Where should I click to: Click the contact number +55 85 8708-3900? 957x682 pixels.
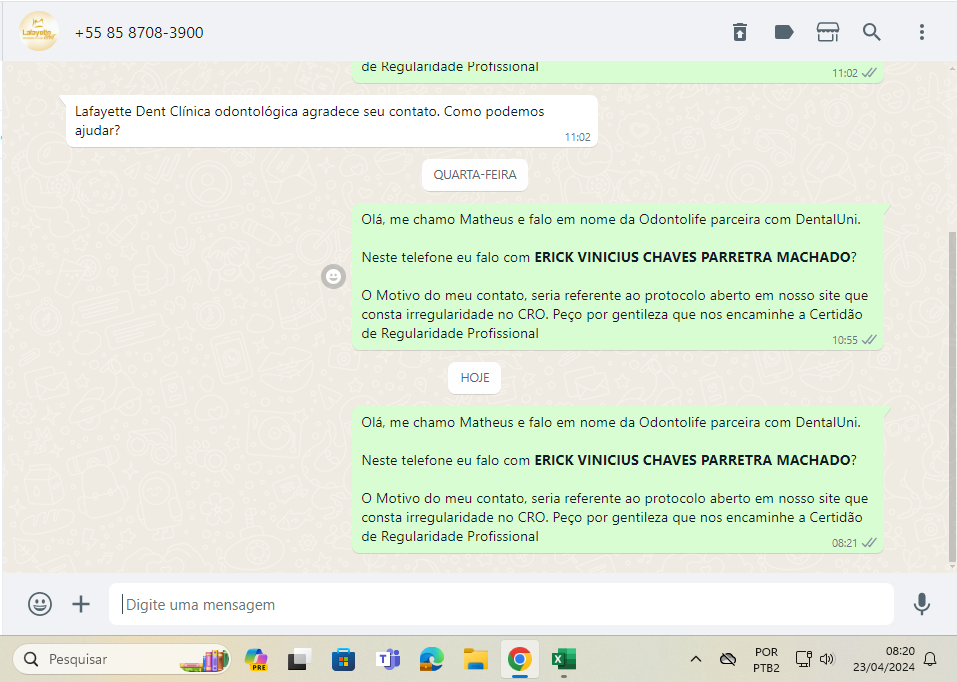tap(139, 33)
